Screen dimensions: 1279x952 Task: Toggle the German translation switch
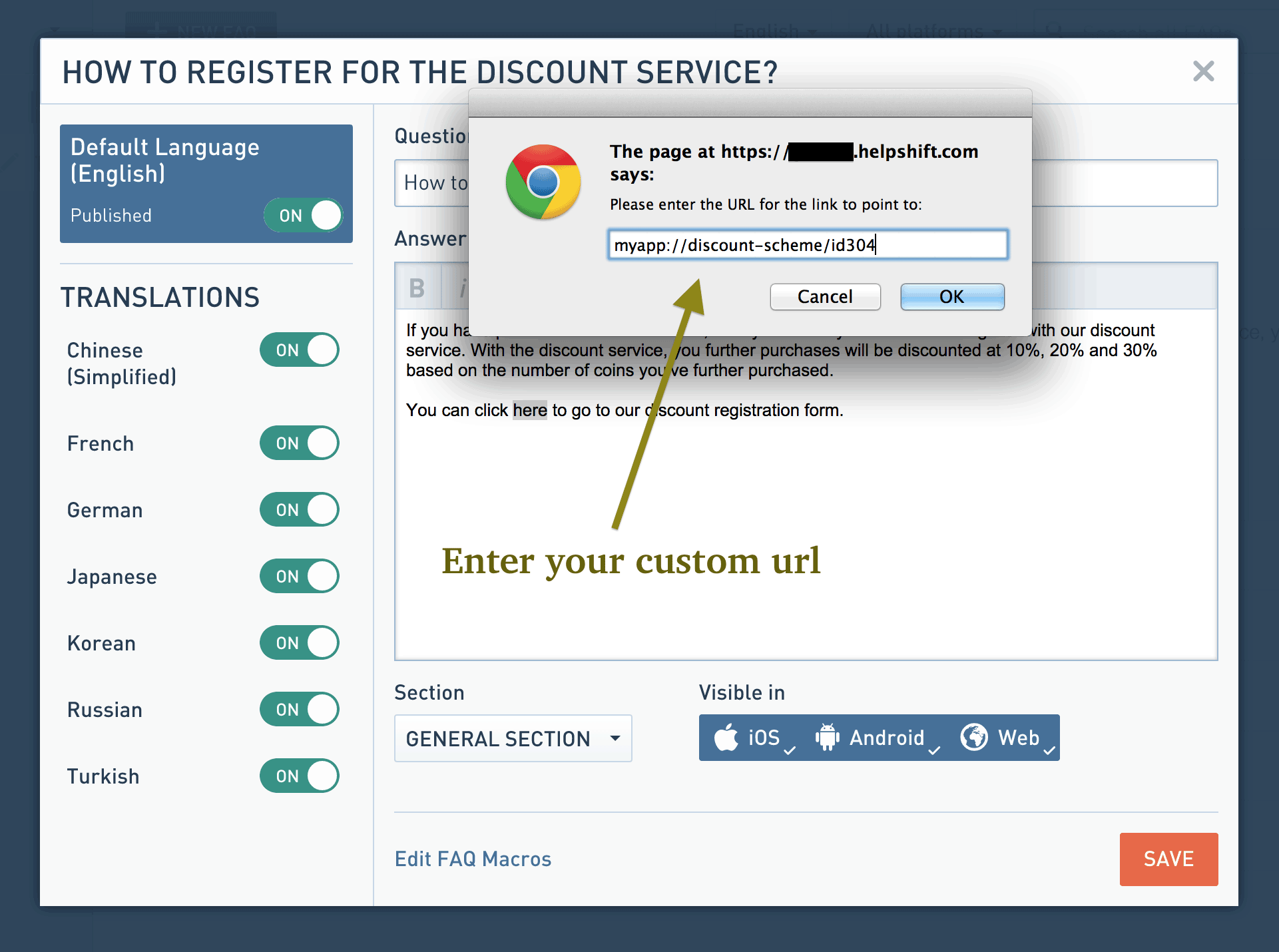[x=300, y=510]
